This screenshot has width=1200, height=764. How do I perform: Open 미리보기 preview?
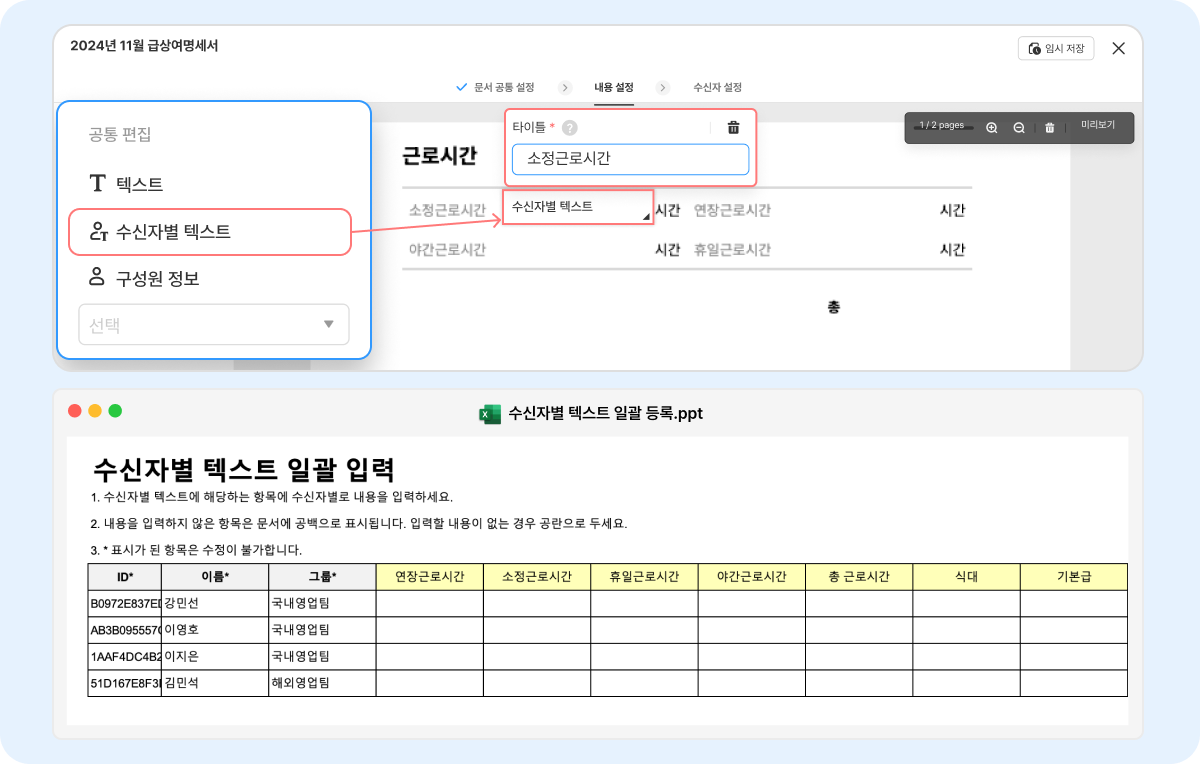[x=1097, y=126]
